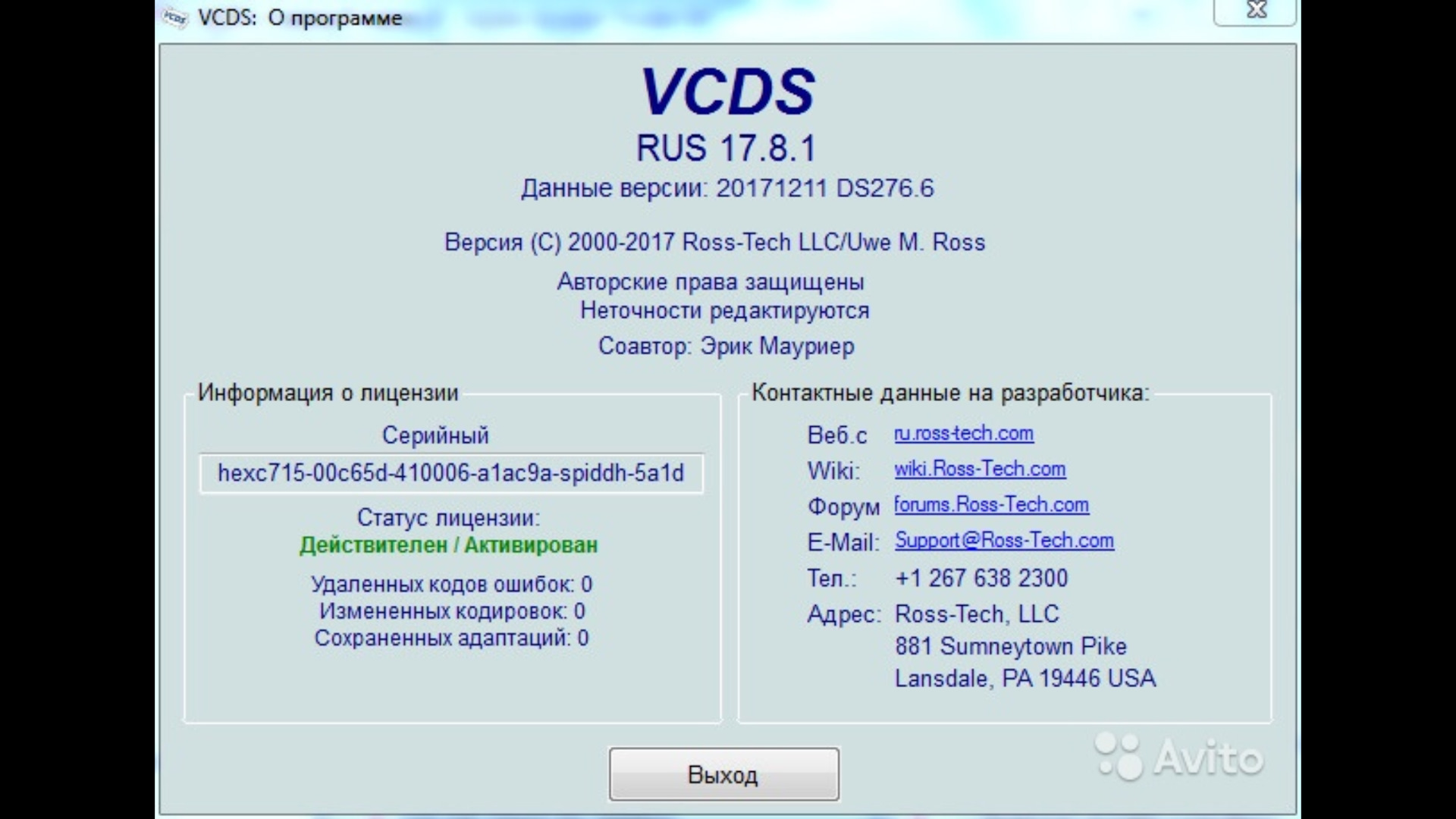The width and height of the screenshot is (1456, 819).
Task: Click the Действителен / Активирован status
Action: 449,545
